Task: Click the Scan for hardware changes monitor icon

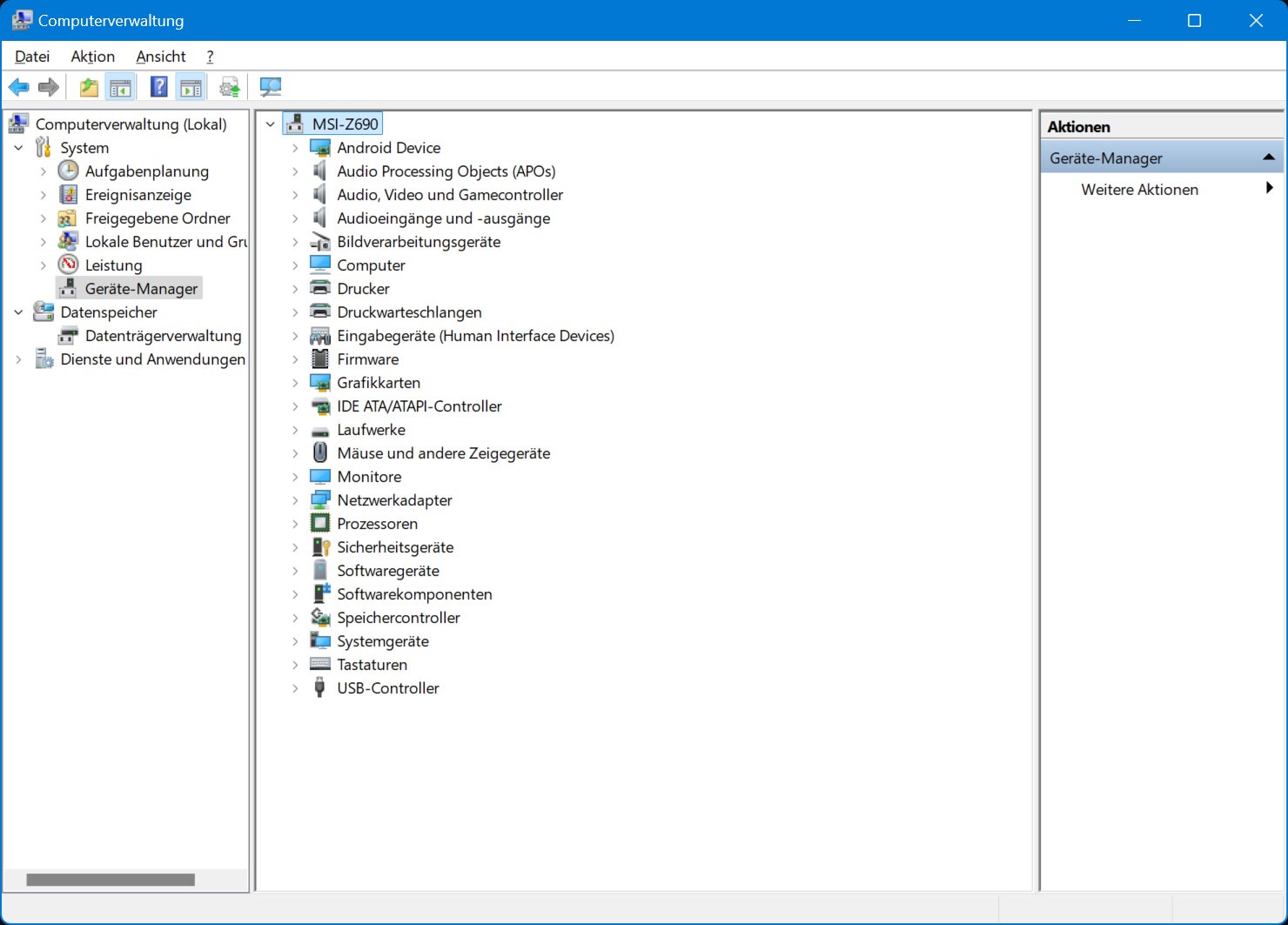Action: (x=271, y=87)
